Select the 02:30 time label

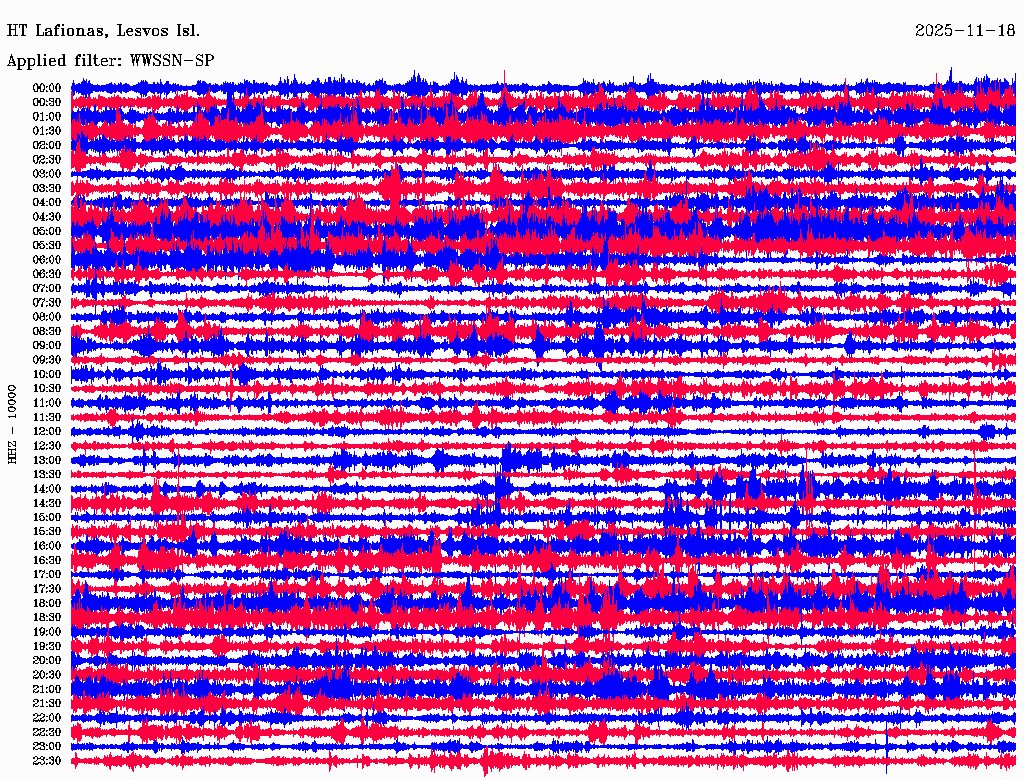[x=46, y=159]
